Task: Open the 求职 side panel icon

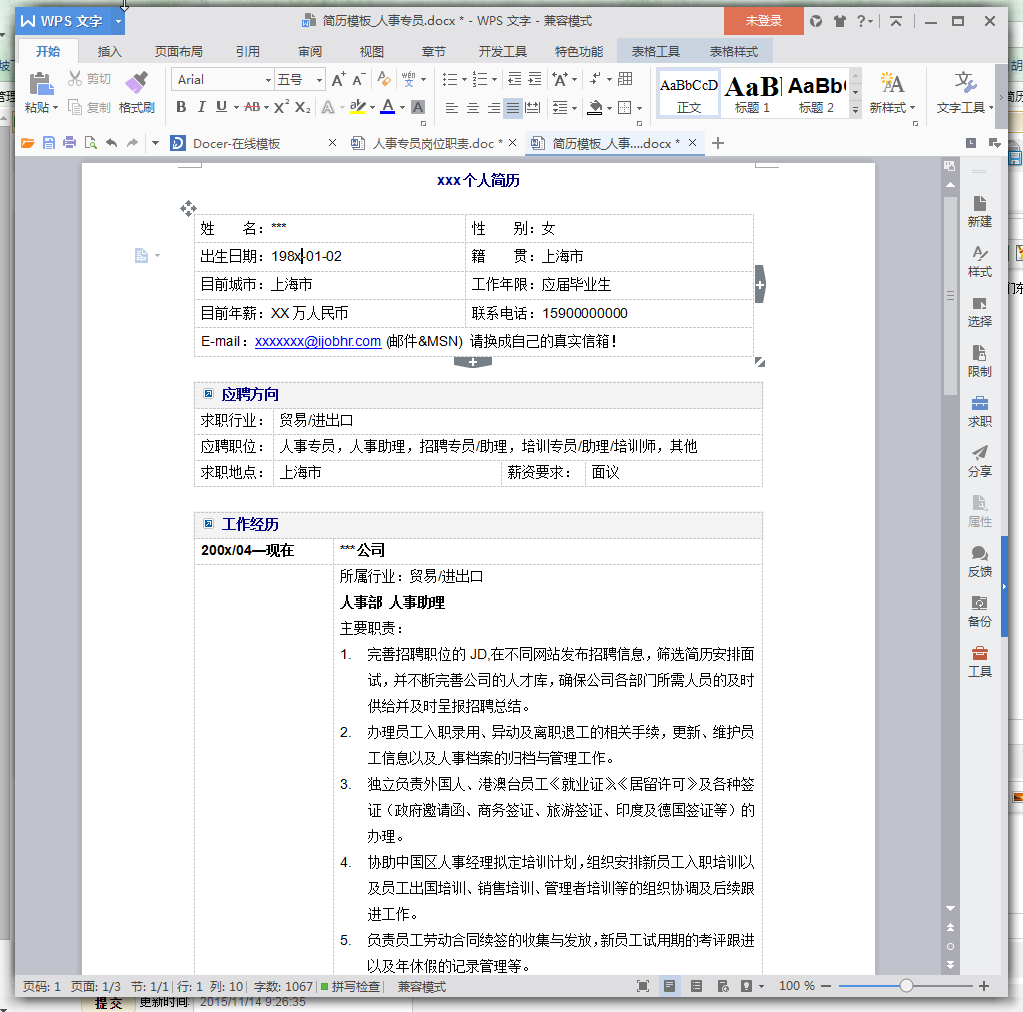Action: pos(979,412)
